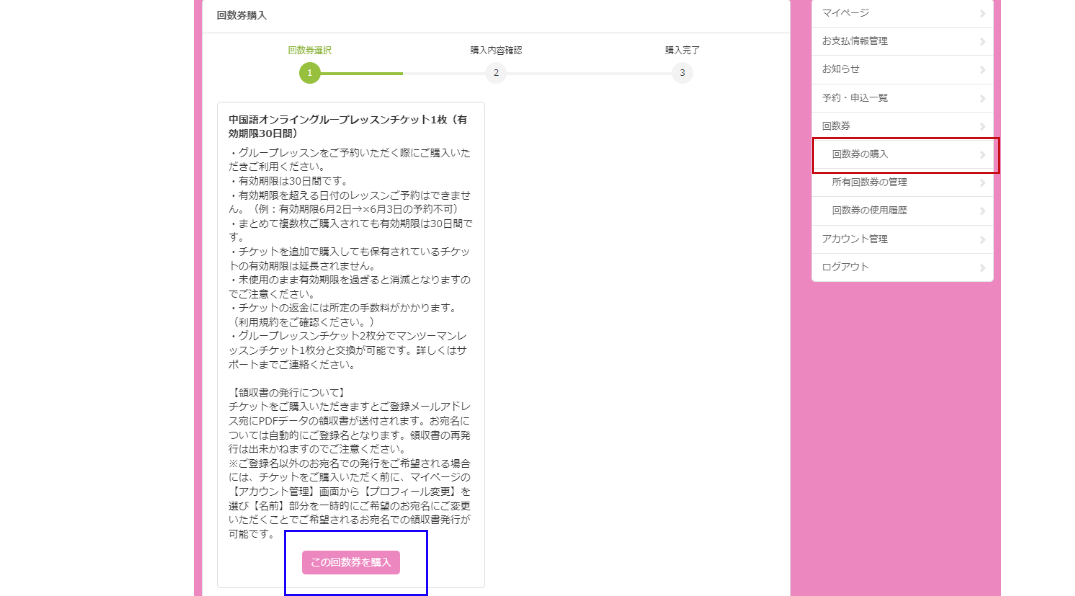Click the green progress bar segment
The image size is (1075, 596).
[362, 73]
